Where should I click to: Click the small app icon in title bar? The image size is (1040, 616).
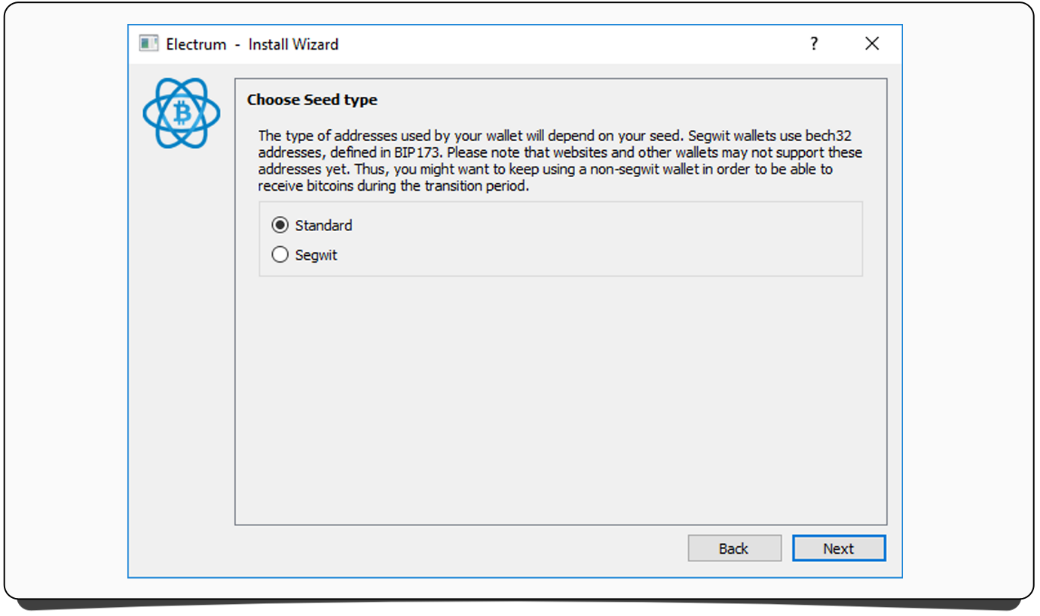149,44
